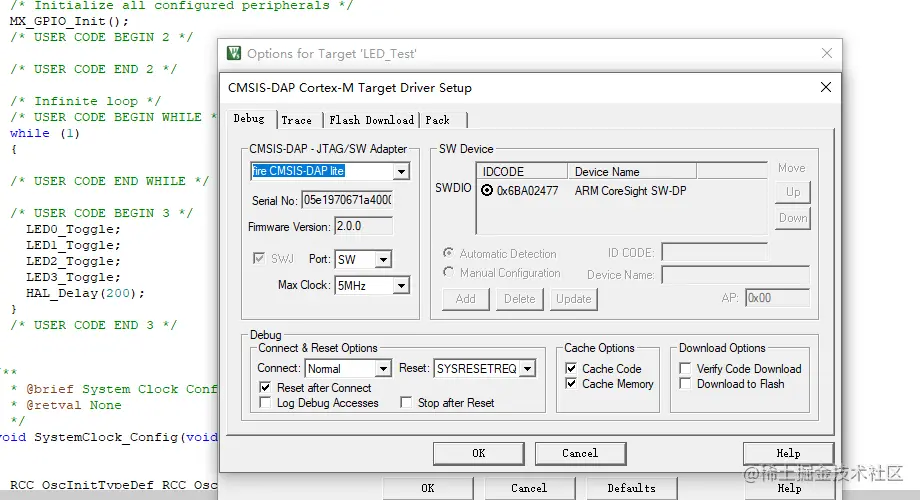The image size is (920, 500).
Task: Uncheck Reset after Connect
Action: coord(265,387)
